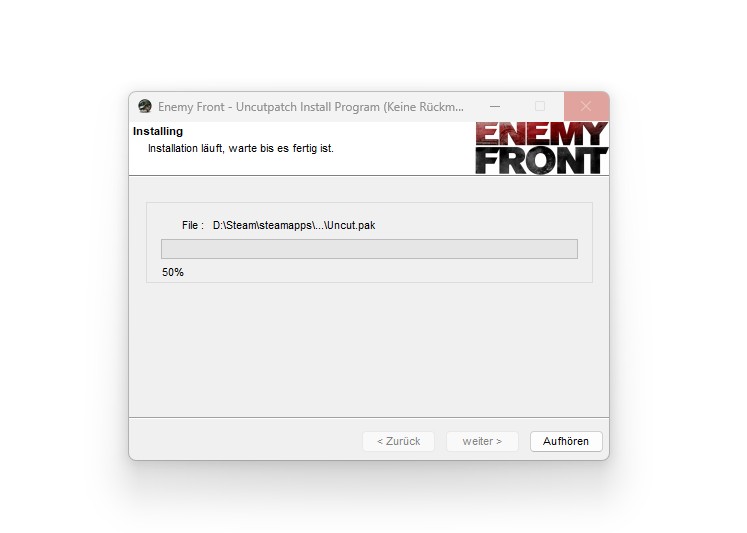Click the red ENEMY word in the logo
The width and height of the screenshot is (747, 533).
click(x=542, y=134)
